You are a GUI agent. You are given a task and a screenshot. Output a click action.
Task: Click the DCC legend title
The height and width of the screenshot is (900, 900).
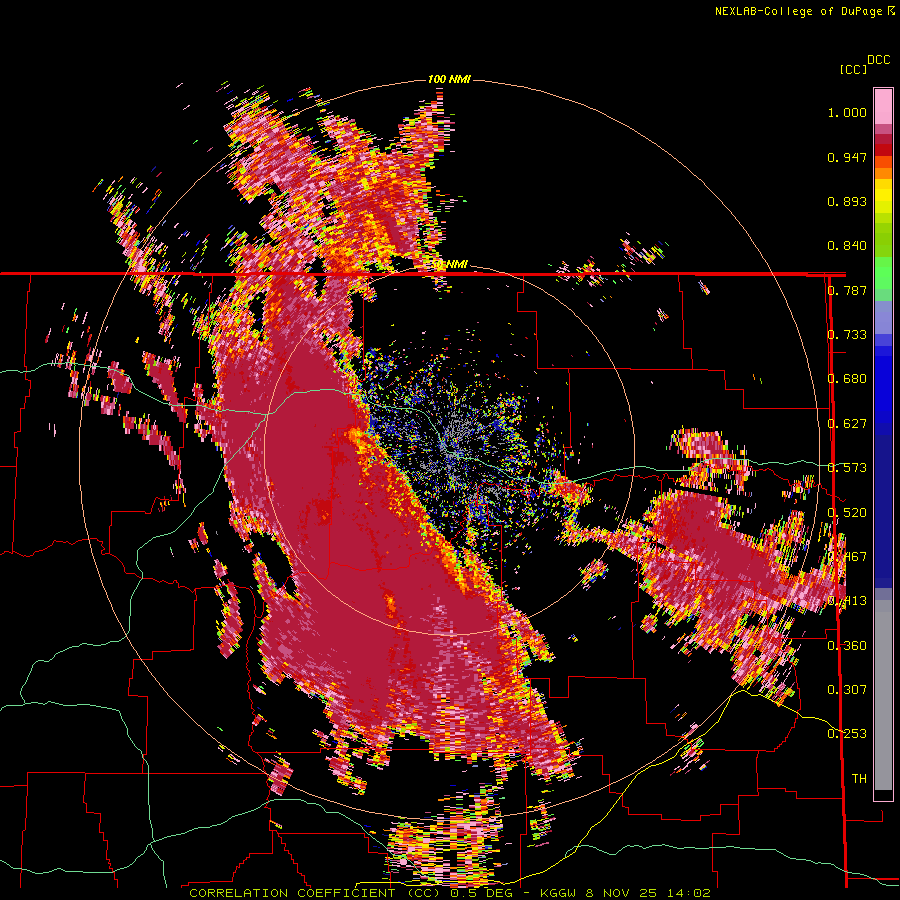[878, 60]
